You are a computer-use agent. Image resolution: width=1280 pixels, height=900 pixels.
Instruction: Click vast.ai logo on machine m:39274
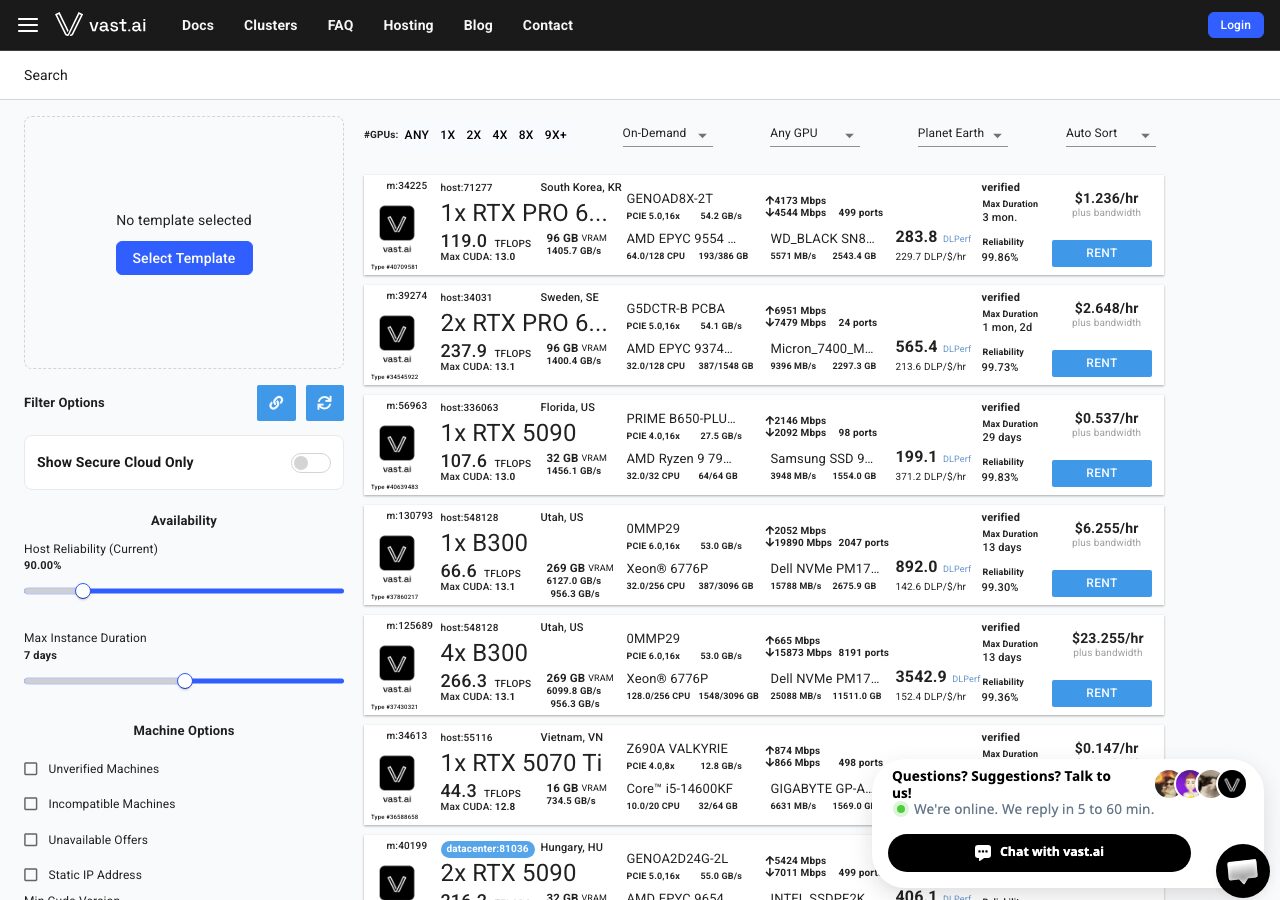pyautogui.click(x=397, y=333)
